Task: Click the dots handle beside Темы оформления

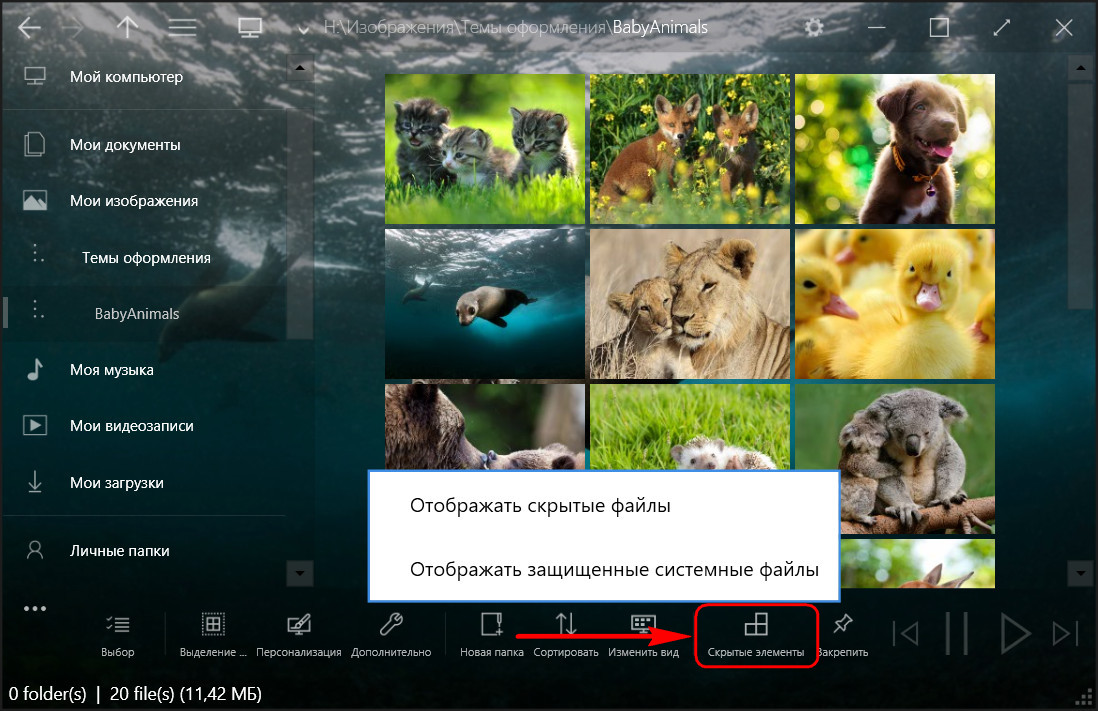Action: (38, 253)
